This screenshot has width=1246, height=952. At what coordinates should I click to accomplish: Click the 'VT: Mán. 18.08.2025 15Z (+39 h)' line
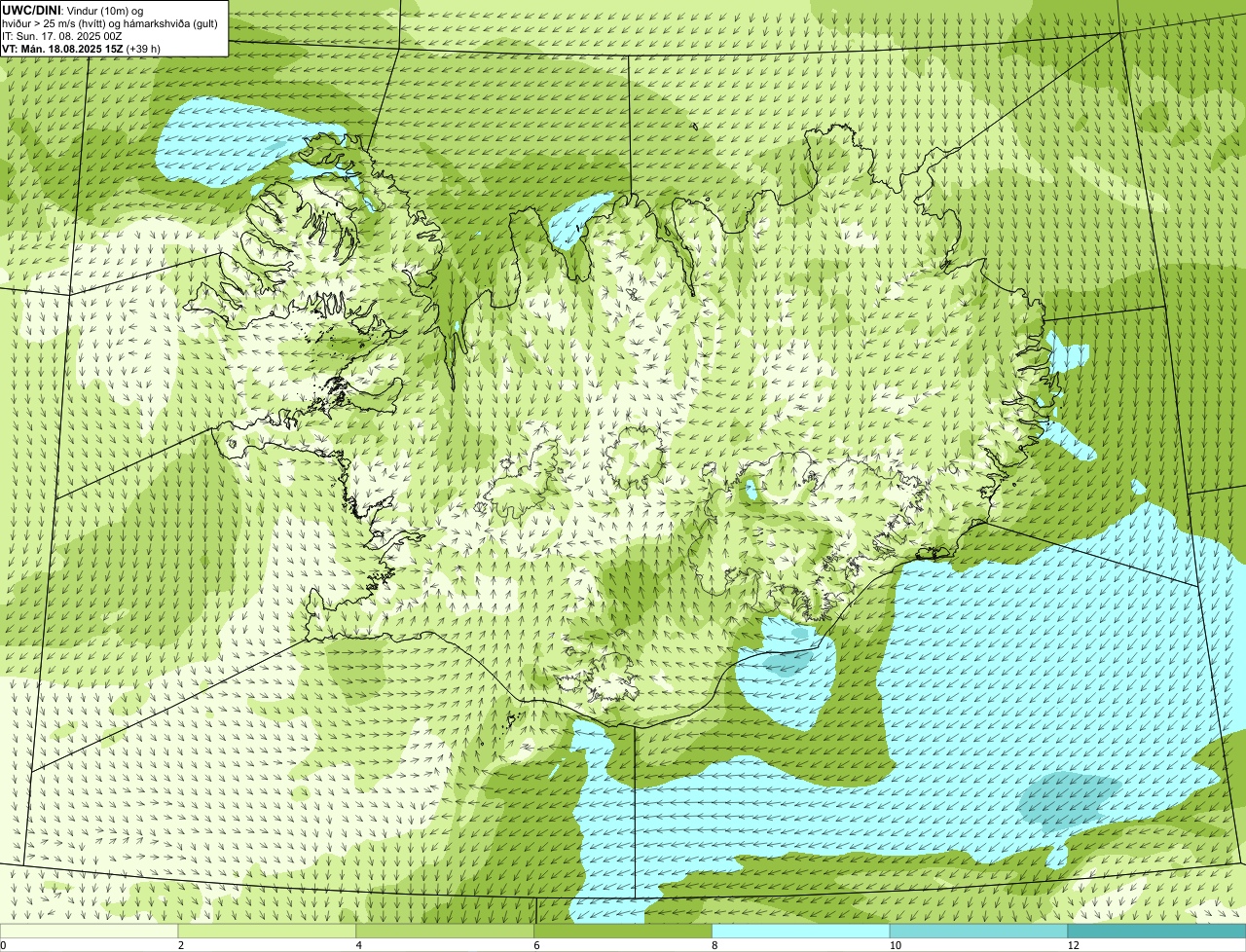click(x=82, y=48)
